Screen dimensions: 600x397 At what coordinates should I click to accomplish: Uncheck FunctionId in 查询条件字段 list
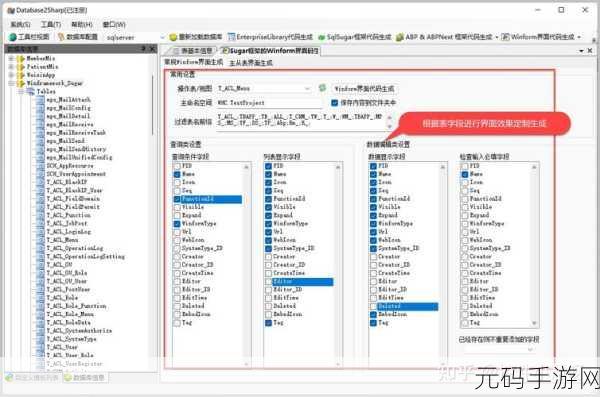coord(177,199)
